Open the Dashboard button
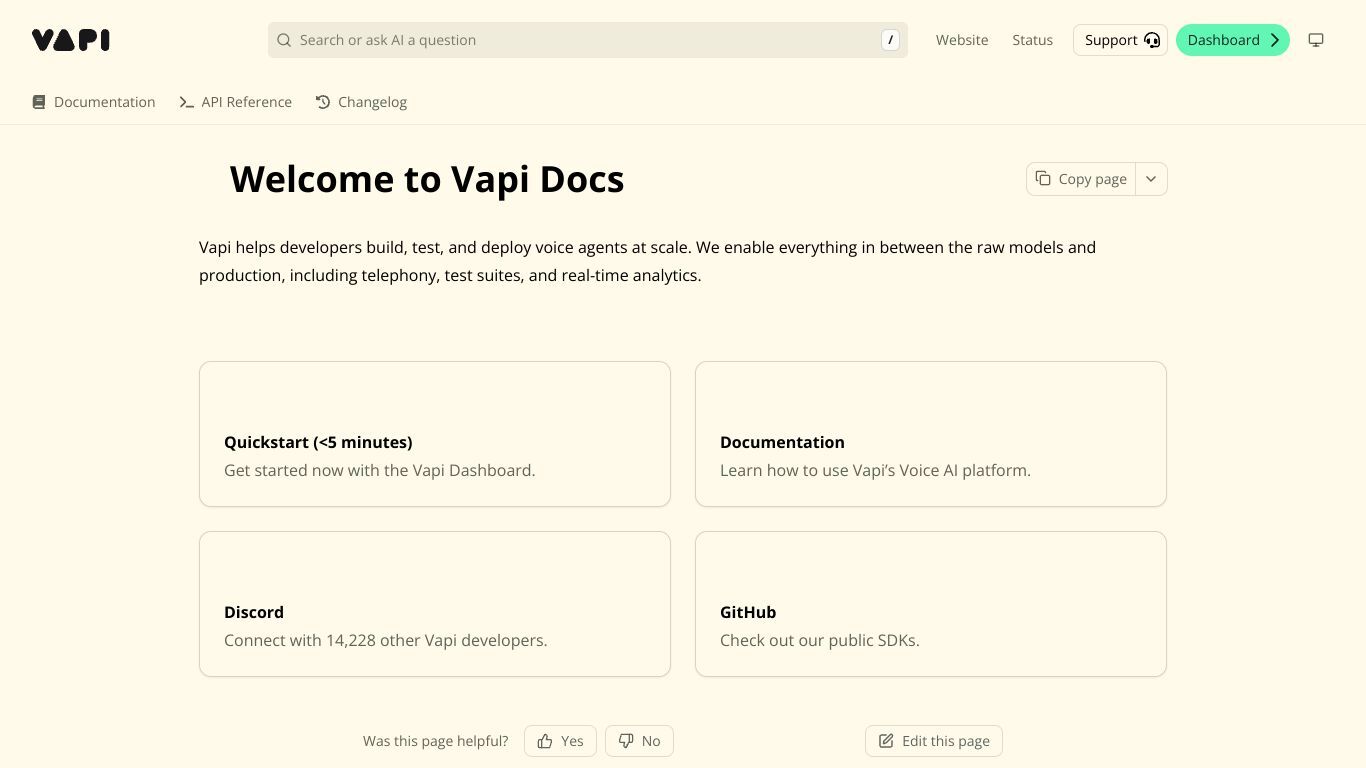Image resolution: width=1366 pixels, height=768 pixels. (1233, 40)
